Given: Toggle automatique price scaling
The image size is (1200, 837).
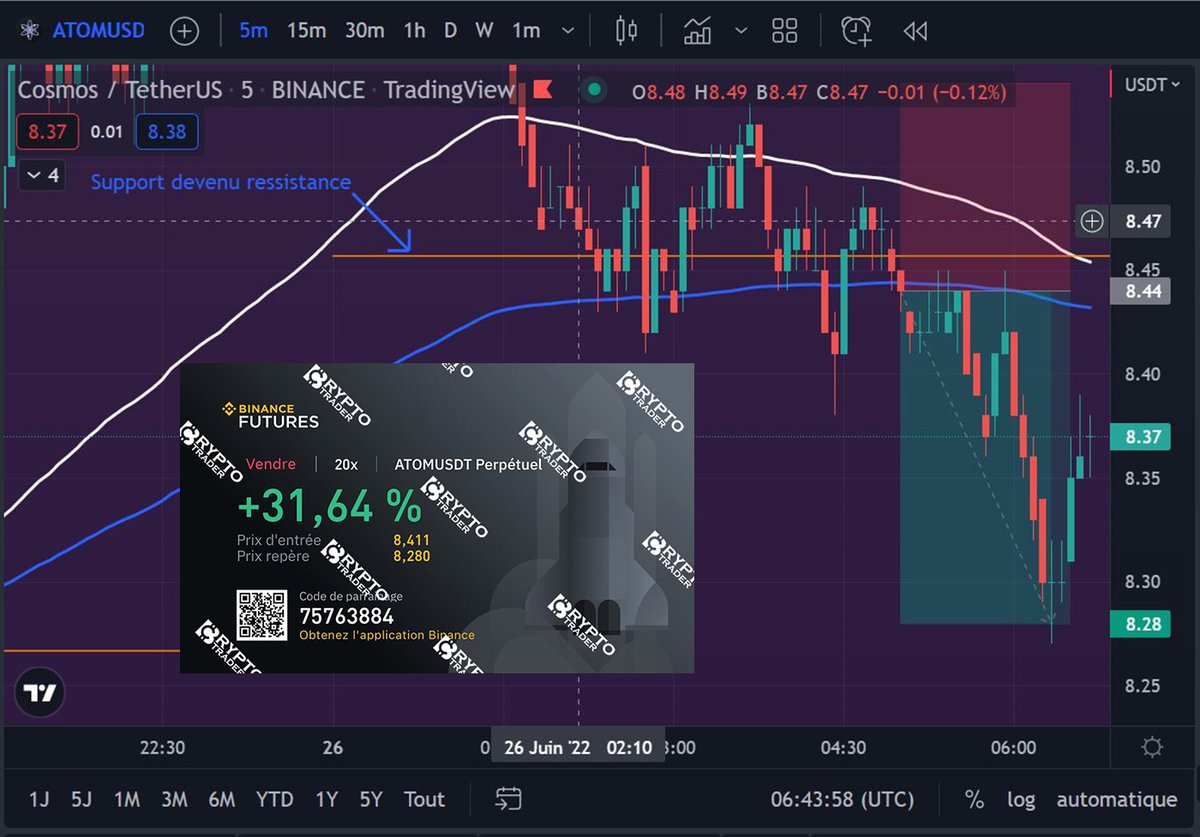Looking at the screenshot, I should coord(1117,799).
